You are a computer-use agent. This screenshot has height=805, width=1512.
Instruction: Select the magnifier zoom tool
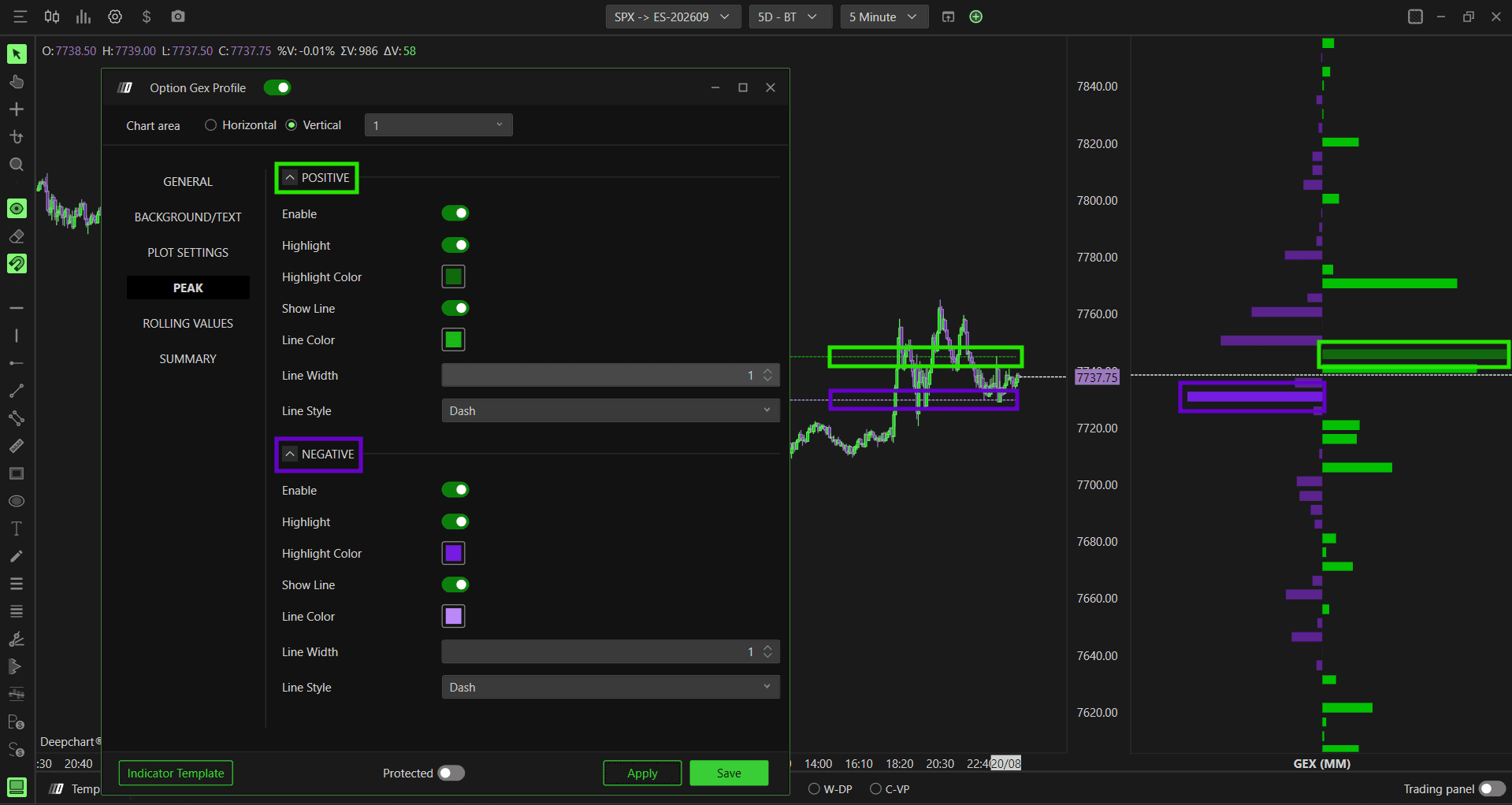pyautogui.click(x=17, y=165)
